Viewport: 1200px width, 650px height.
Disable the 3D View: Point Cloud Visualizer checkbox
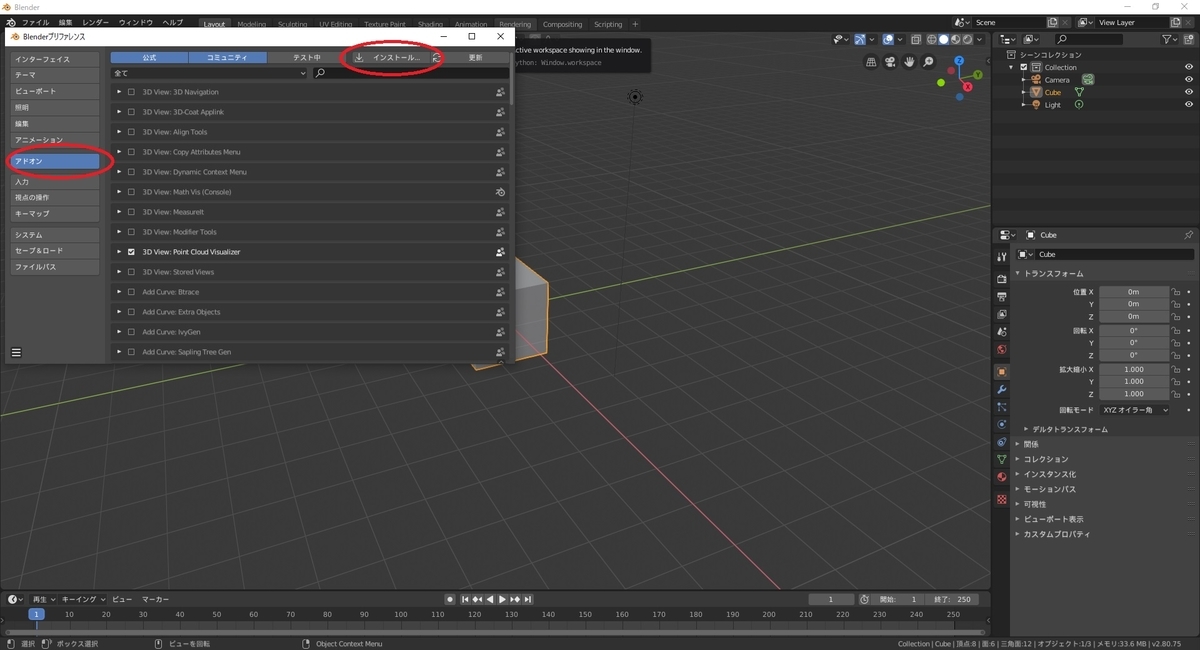[131, 252]
